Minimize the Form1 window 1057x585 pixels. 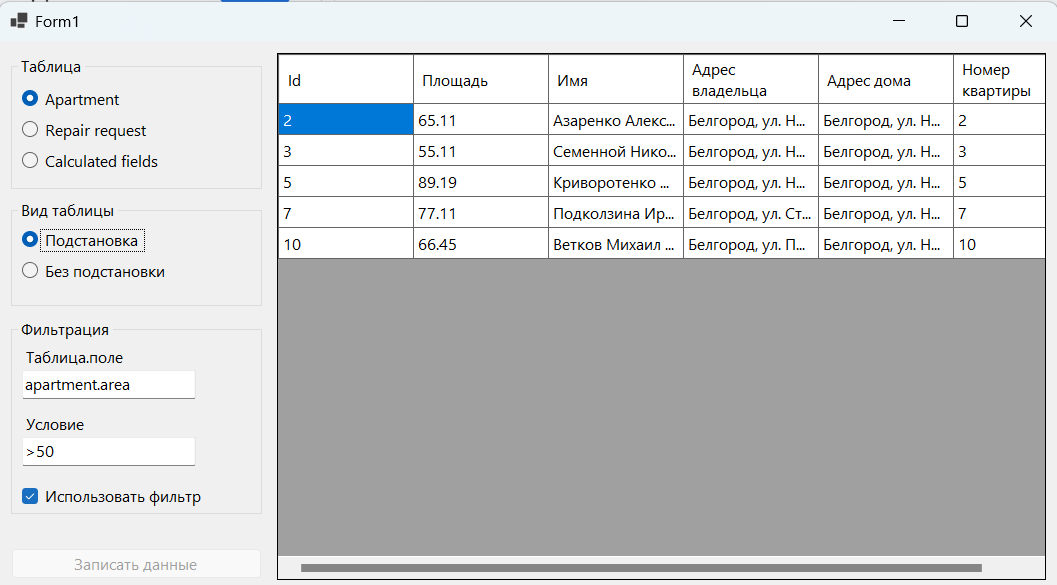coord(899,21)
